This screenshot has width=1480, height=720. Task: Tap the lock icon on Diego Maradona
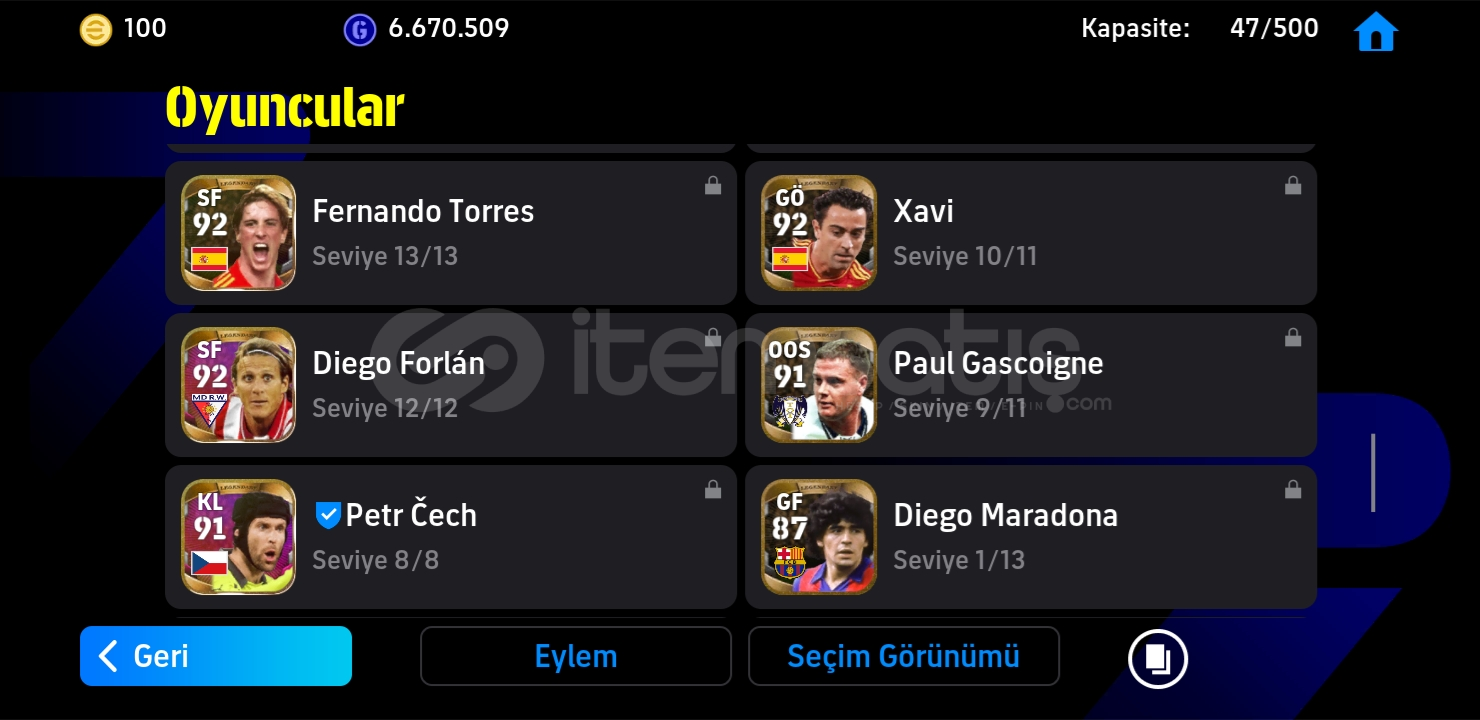[1293, 489]
